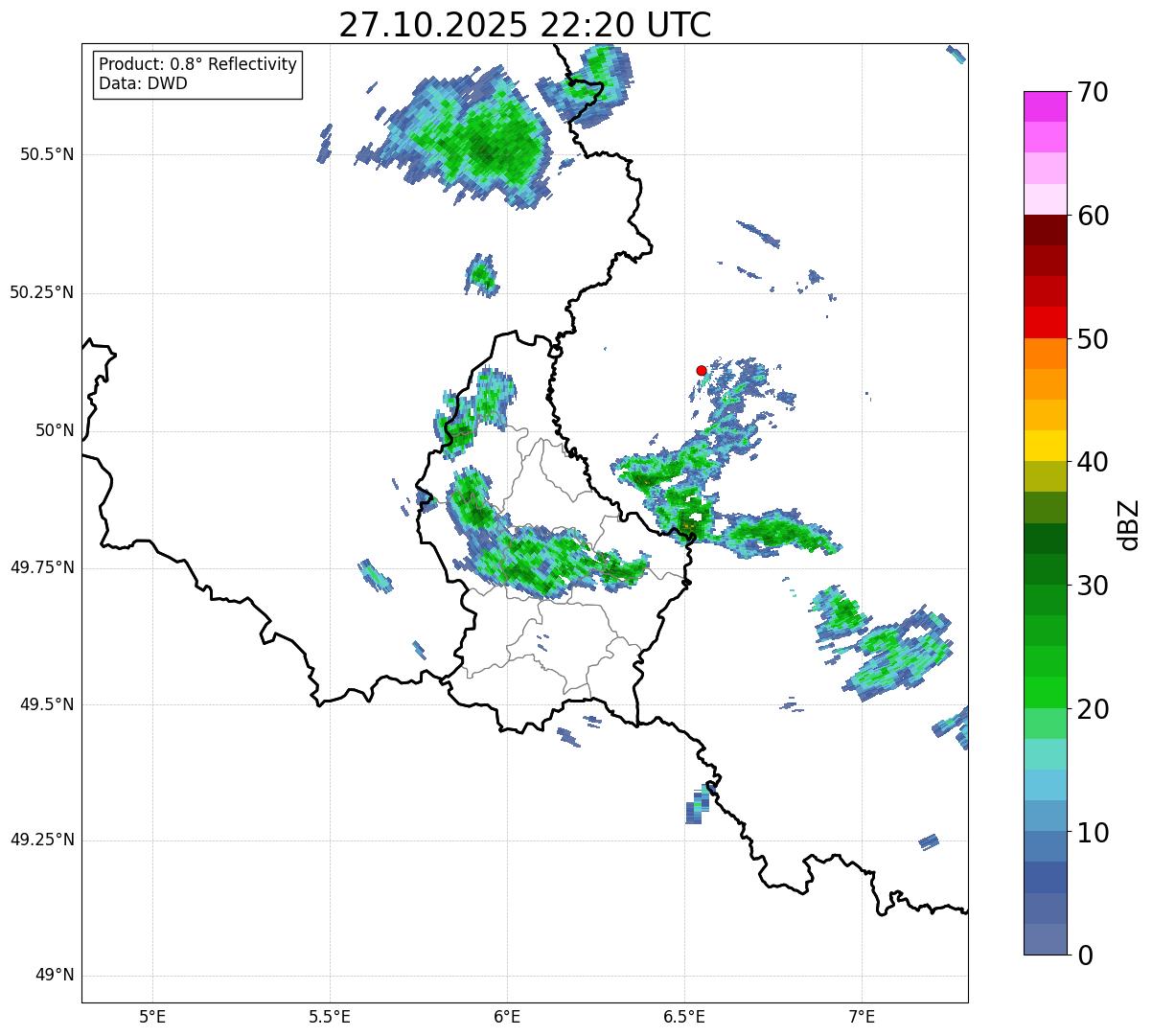Select the title "27.10.2025 22:20 UTC"
This screenshot has height=1036, width=1152.
point(525,25)
